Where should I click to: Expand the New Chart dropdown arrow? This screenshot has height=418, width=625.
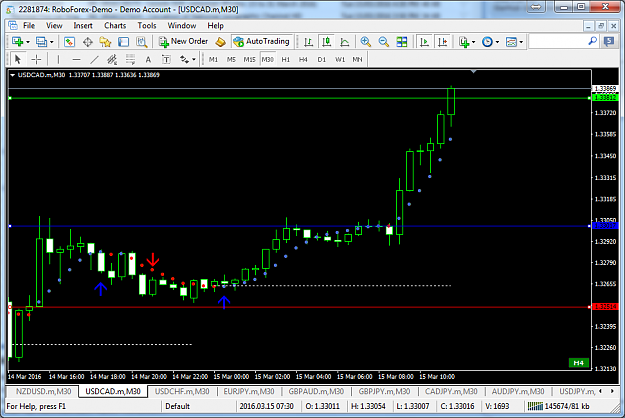pyautogui.click(x=28, y=42)
